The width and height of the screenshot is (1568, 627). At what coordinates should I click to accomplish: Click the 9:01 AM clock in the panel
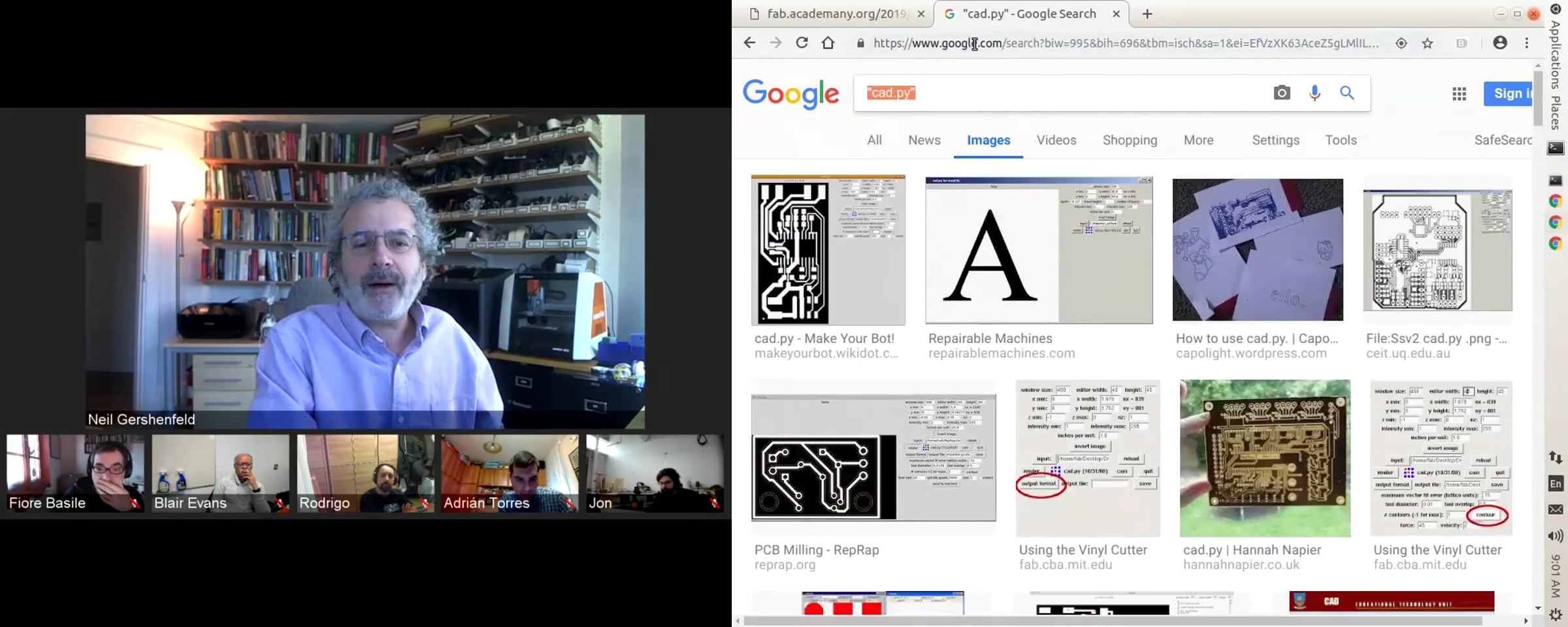(x=1556, y=575)
